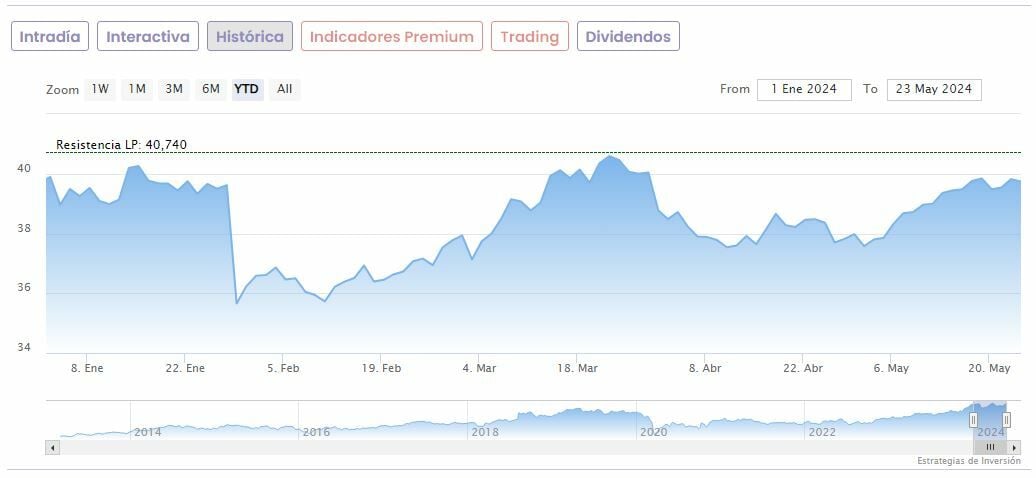
Task: Open the Estrategias de Inversión link
Action: point(968,461)
